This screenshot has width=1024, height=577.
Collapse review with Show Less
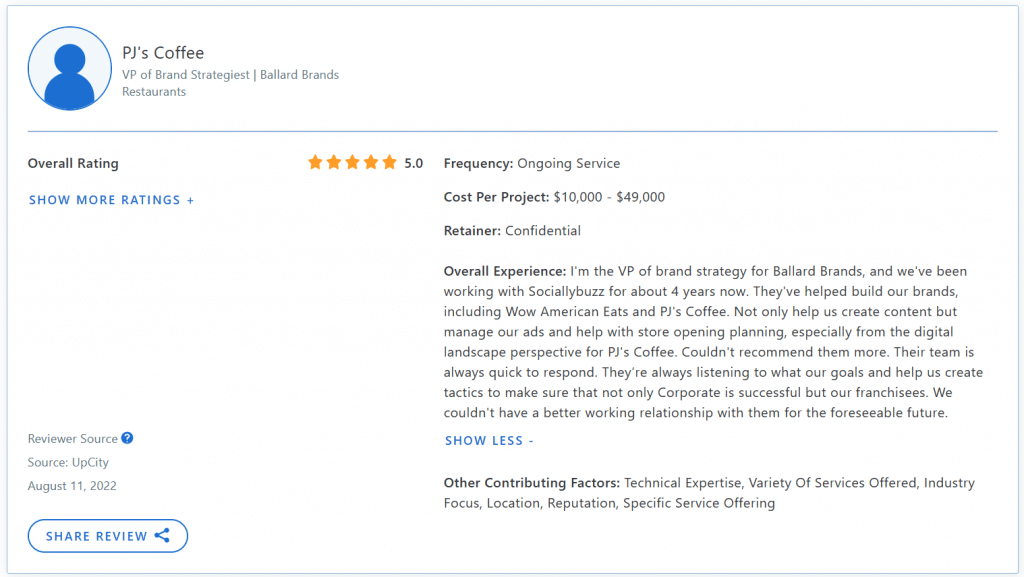[489, 440]
